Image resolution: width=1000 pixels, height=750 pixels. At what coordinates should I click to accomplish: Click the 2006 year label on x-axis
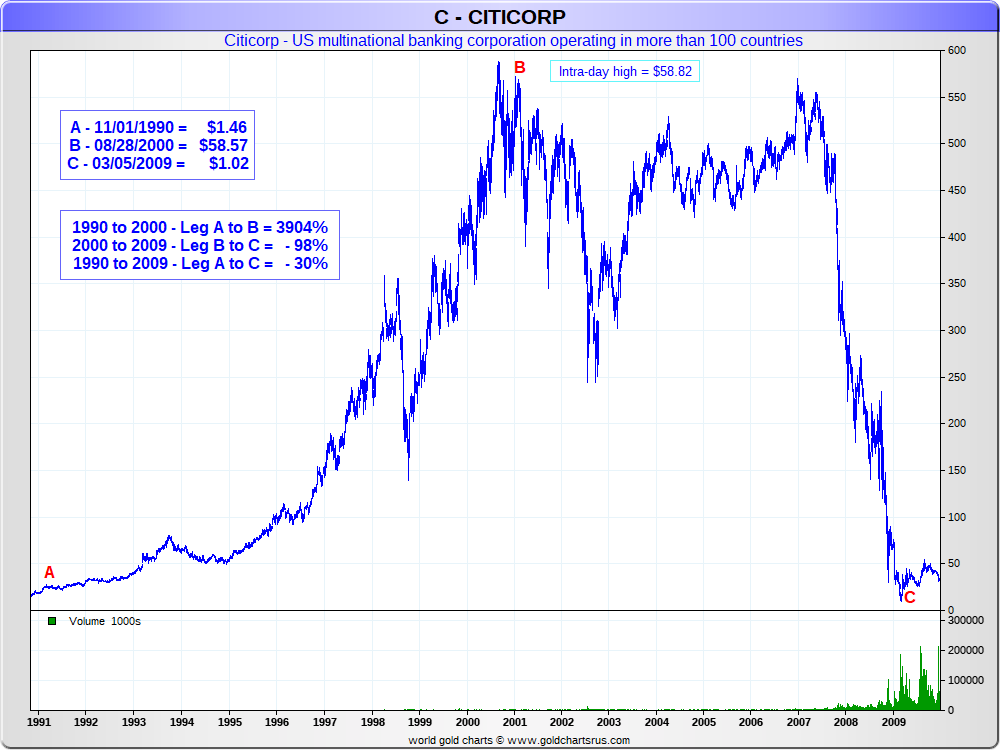751,722
